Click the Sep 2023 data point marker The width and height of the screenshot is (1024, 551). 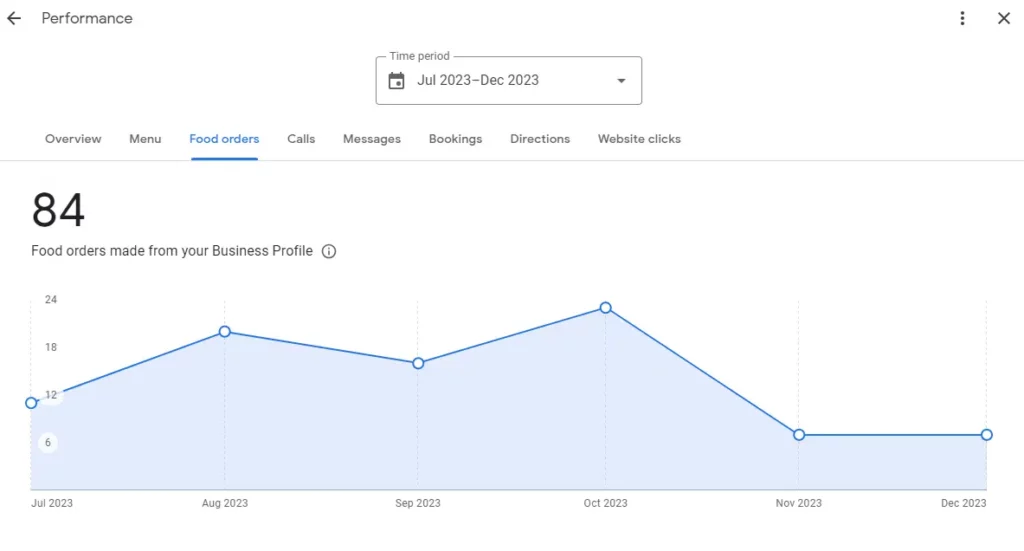point(418,363)
